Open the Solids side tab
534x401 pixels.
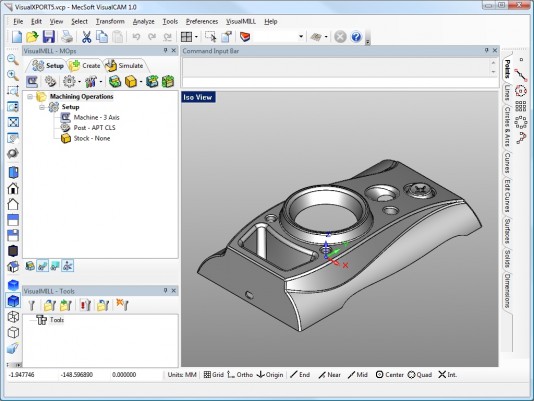507,259
